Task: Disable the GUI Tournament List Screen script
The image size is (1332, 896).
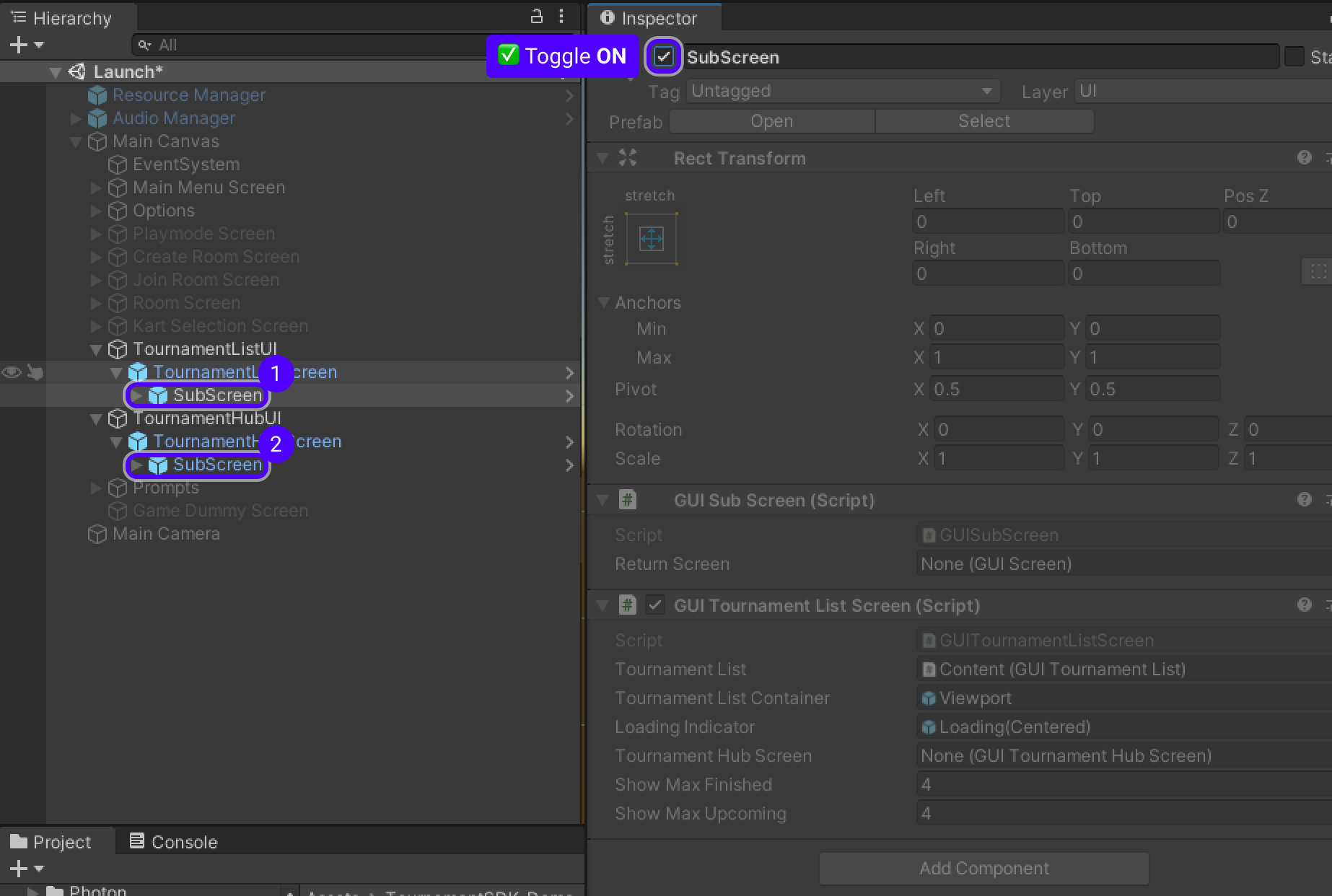Action: pyautogui.click(x=654, y=605)
